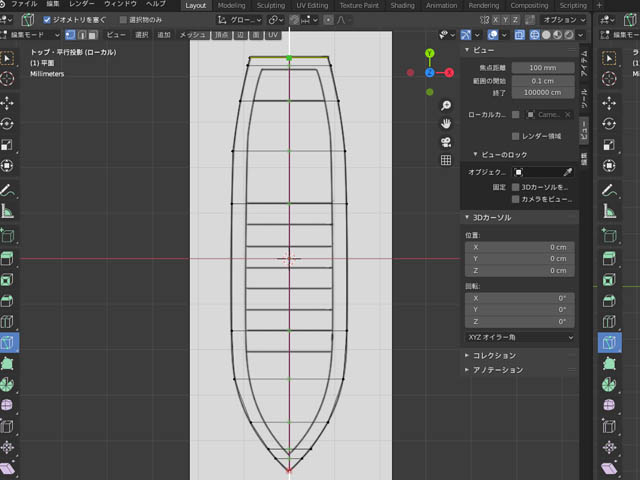Pick the Bevel tool in left viewport toolbar

point(7,301)
